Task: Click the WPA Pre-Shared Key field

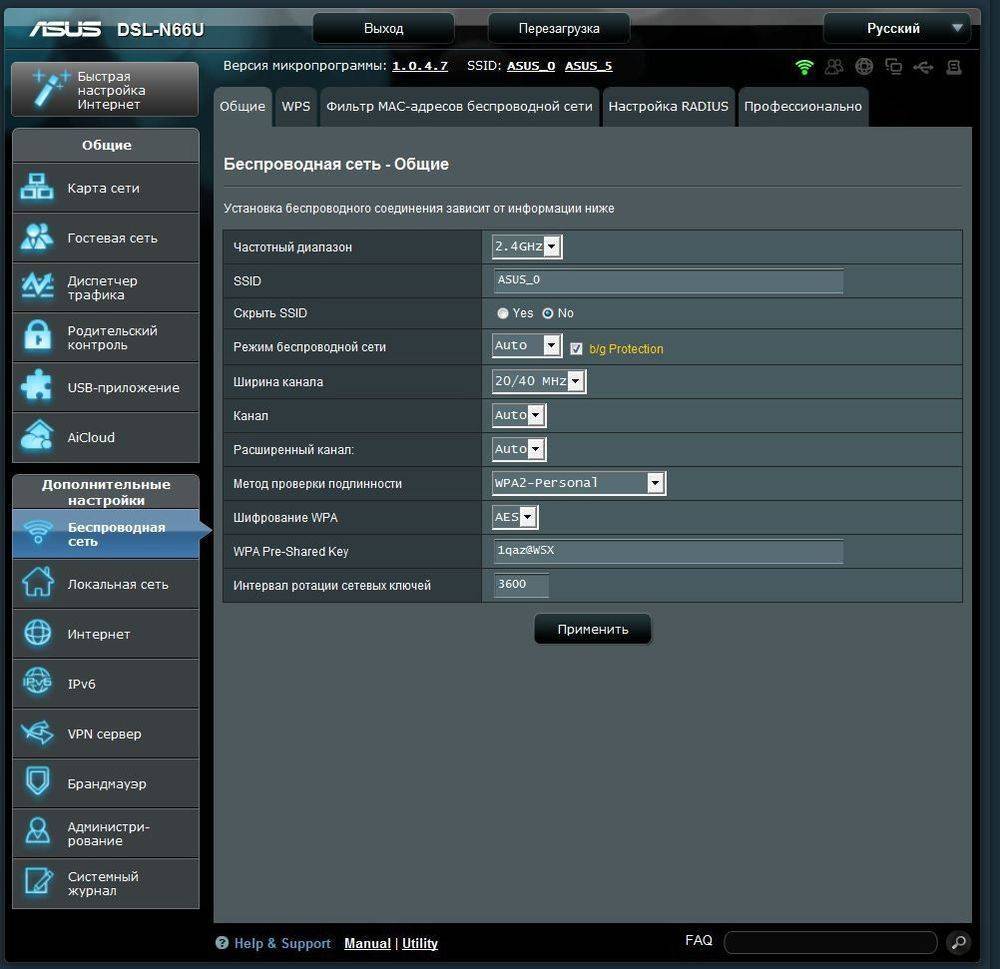Action: (x=668, y=552)
